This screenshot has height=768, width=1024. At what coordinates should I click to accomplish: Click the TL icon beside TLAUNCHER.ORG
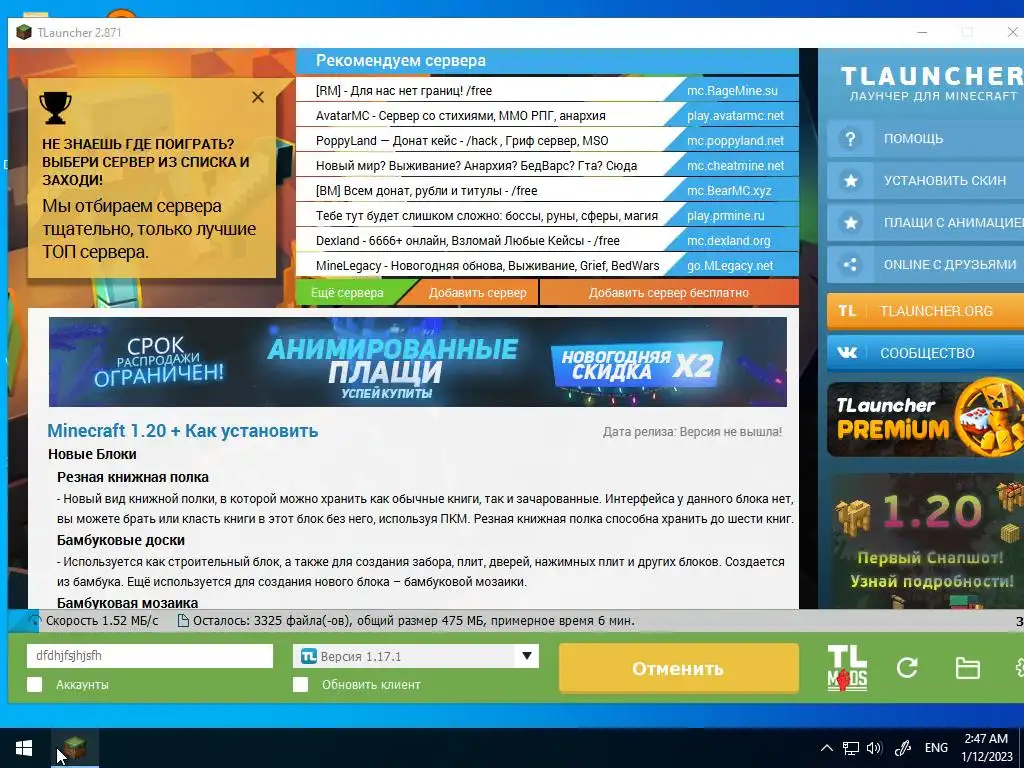847,311
